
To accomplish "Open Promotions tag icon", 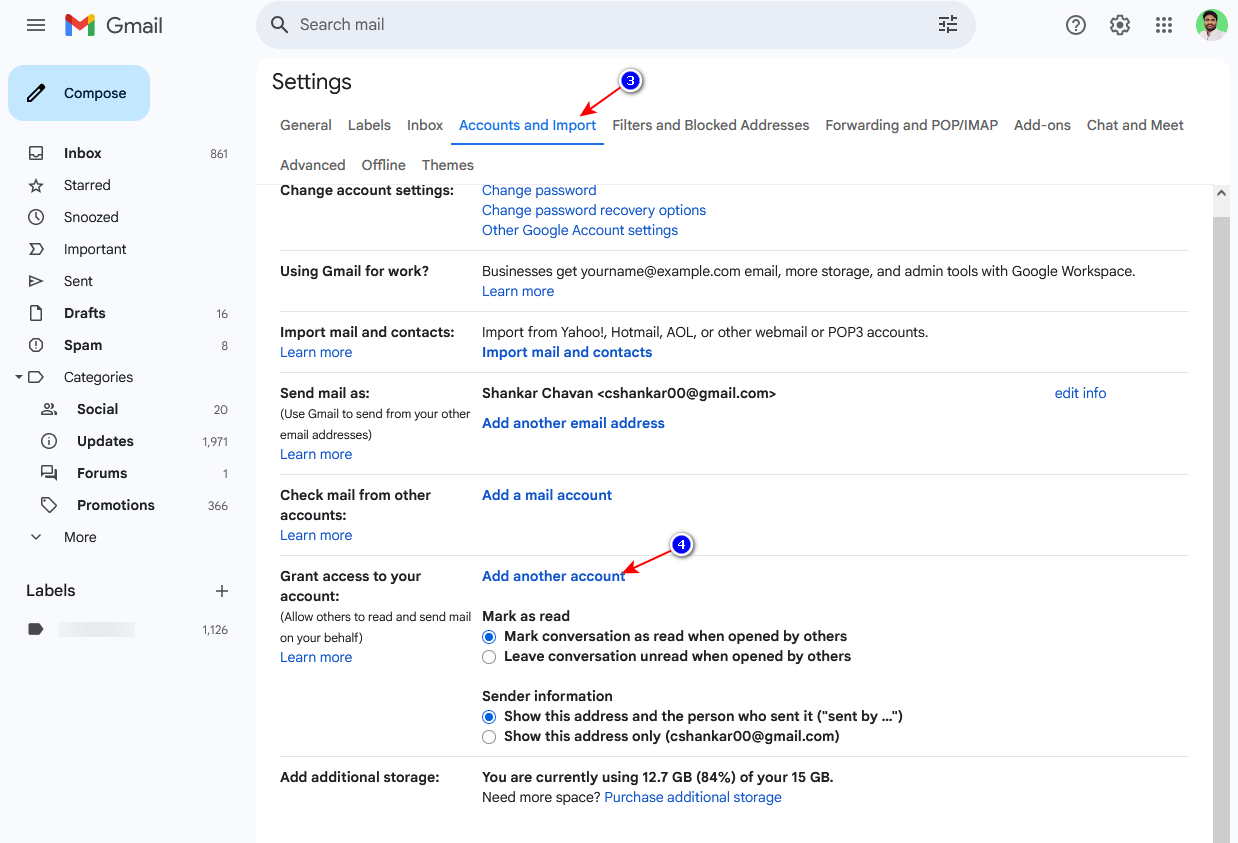I will coord(48,505).
